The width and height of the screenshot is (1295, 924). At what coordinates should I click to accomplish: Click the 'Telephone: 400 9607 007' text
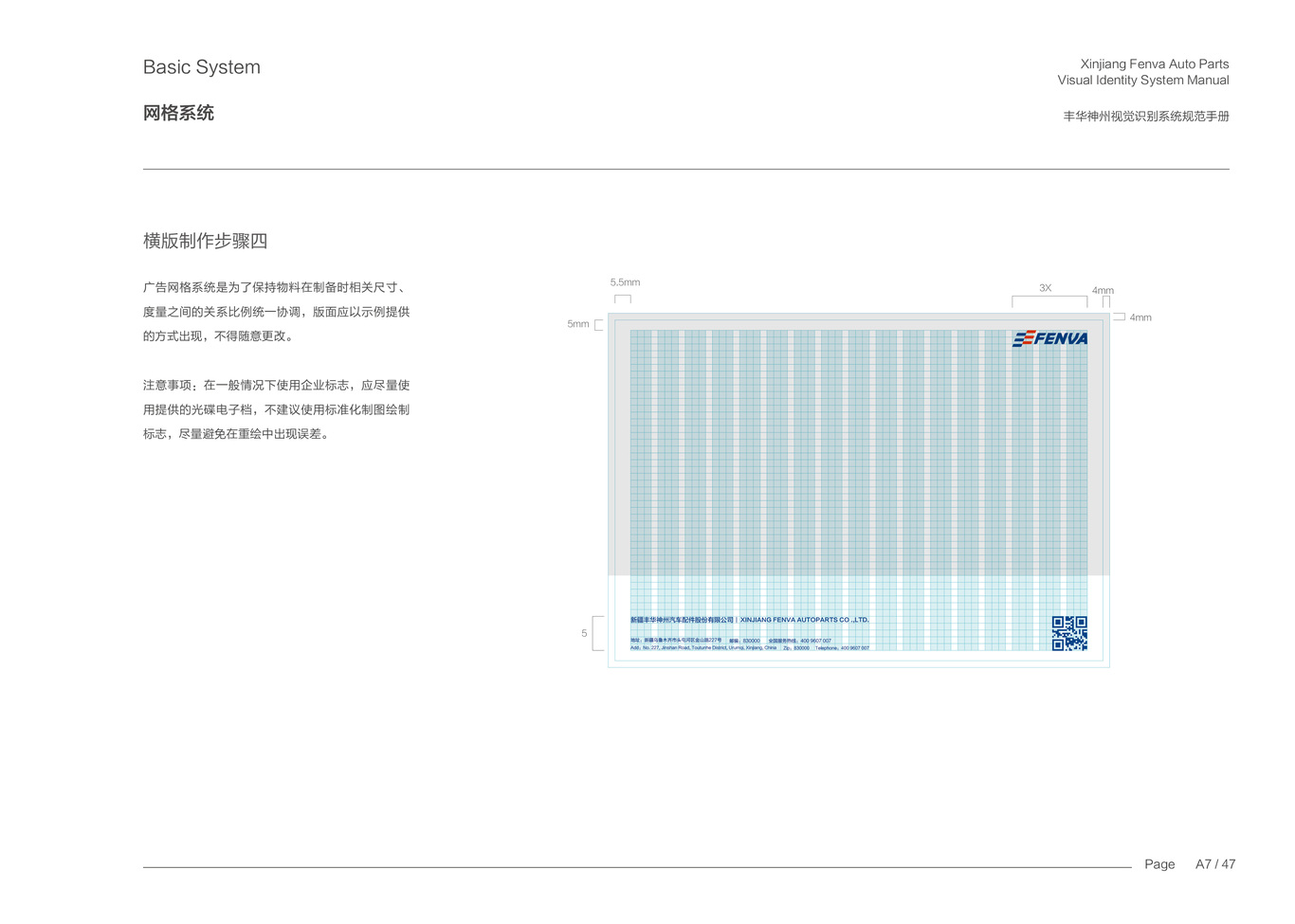(843, 648)
